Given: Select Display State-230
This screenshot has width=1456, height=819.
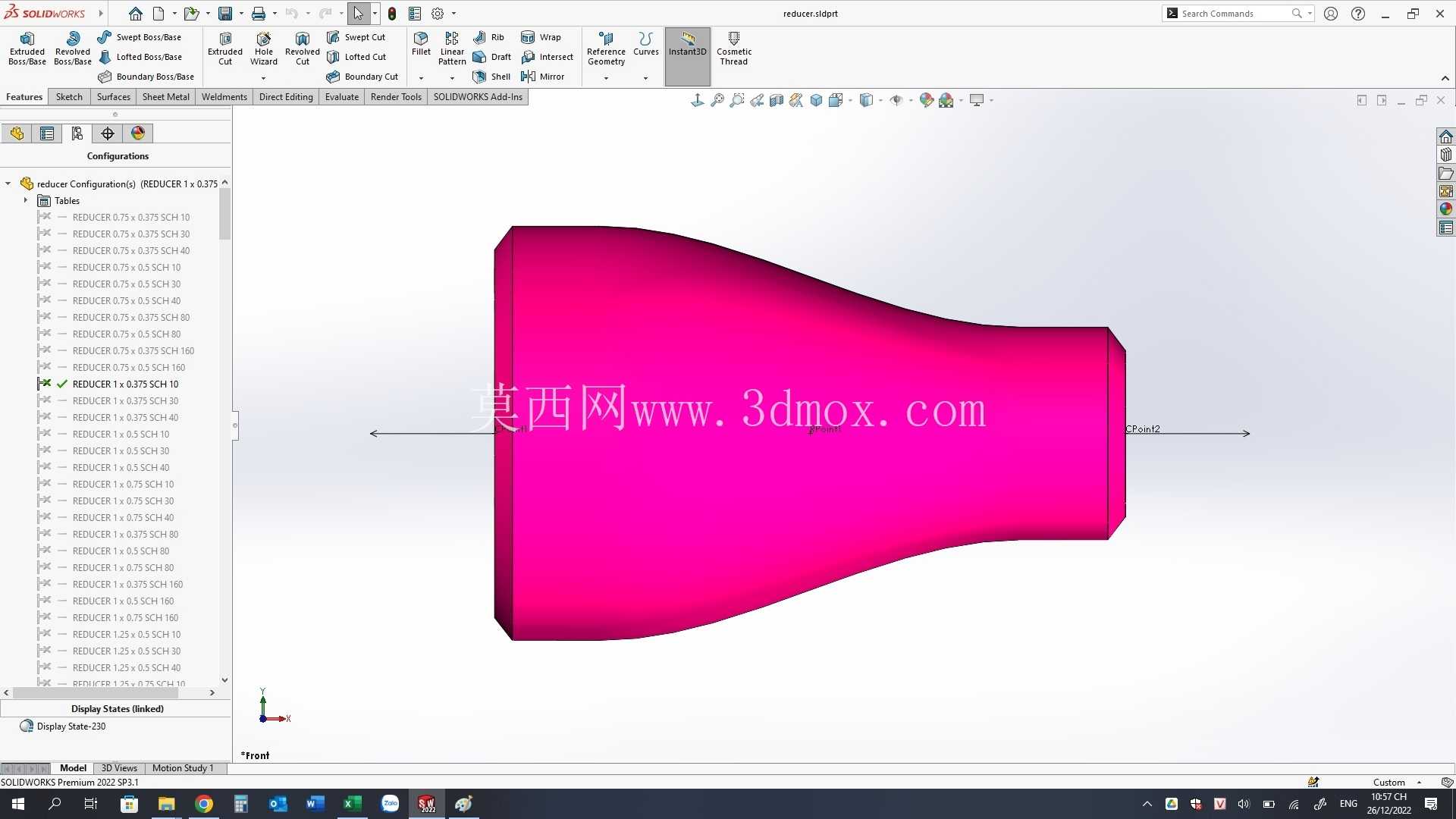Looking at the screenshot, I should click(x=71, y=726).
